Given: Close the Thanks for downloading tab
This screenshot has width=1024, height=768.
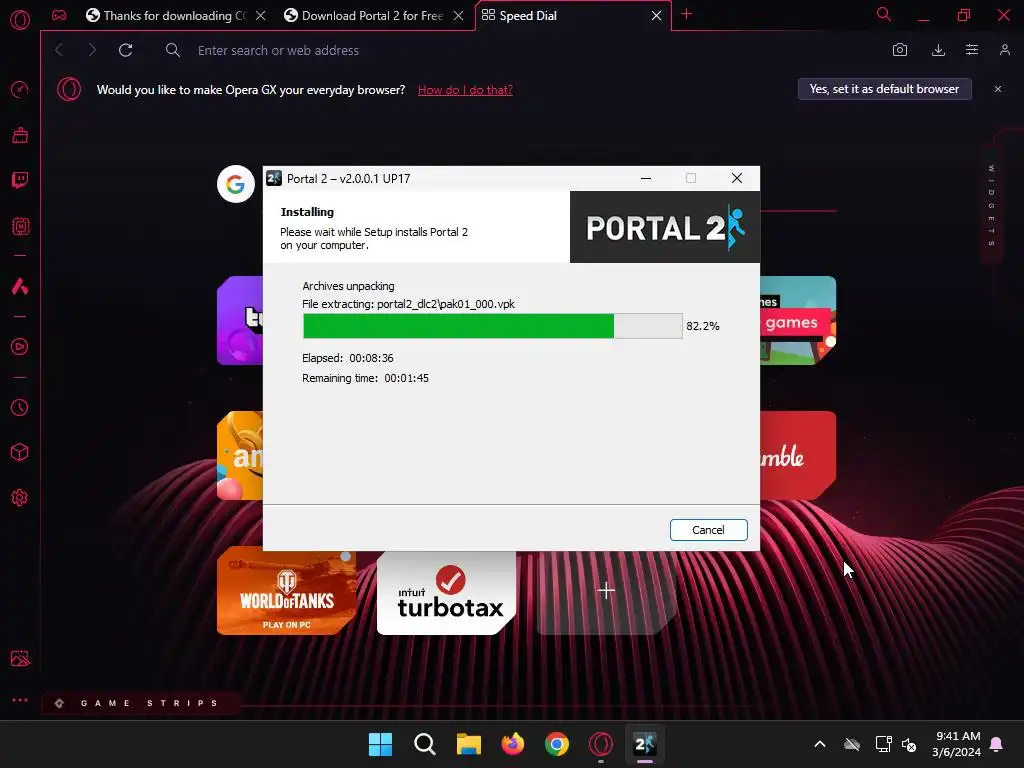Looking at the screenshot, I should pyautogui.click(x=261, y=16).
